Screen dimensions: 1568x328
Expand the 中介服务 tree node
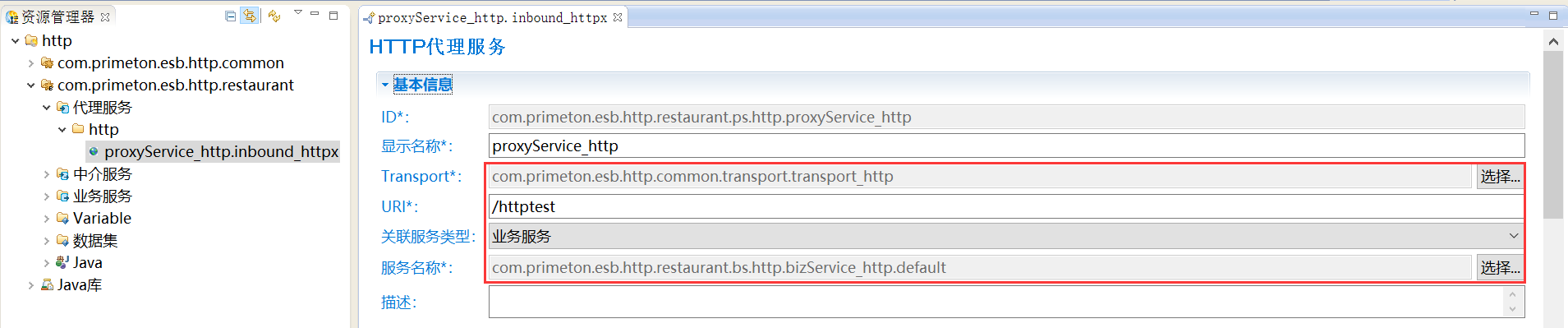click(x=47, y=174)
